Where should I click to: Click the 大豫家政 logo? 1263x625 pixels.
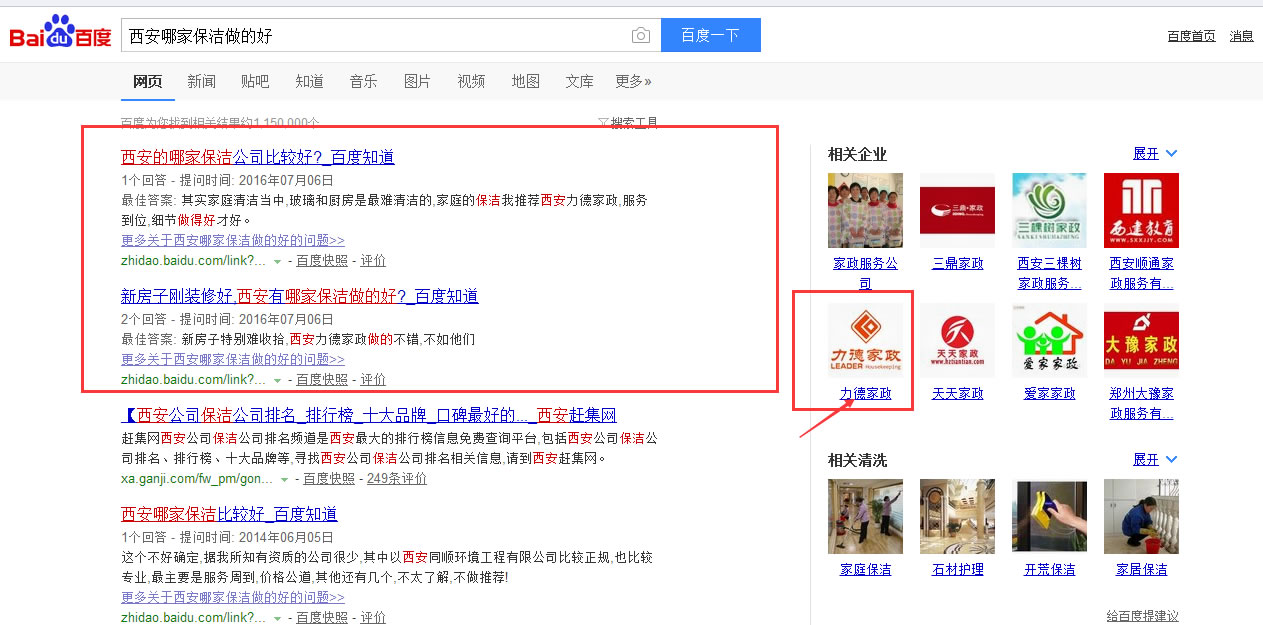pos(1141,340)
